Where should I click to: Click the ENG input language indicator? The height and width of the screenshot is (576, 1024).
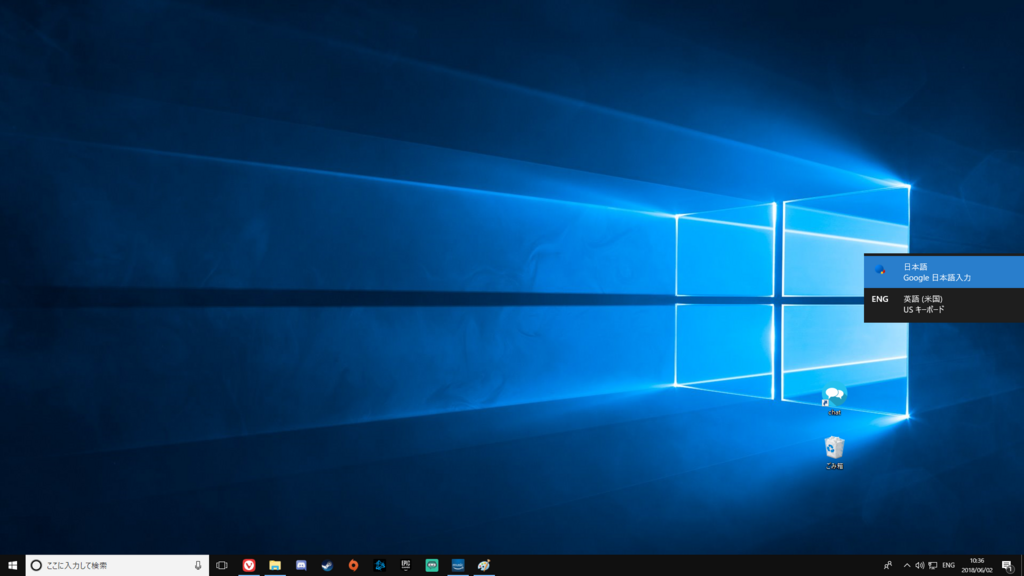(x=949, y=565)
